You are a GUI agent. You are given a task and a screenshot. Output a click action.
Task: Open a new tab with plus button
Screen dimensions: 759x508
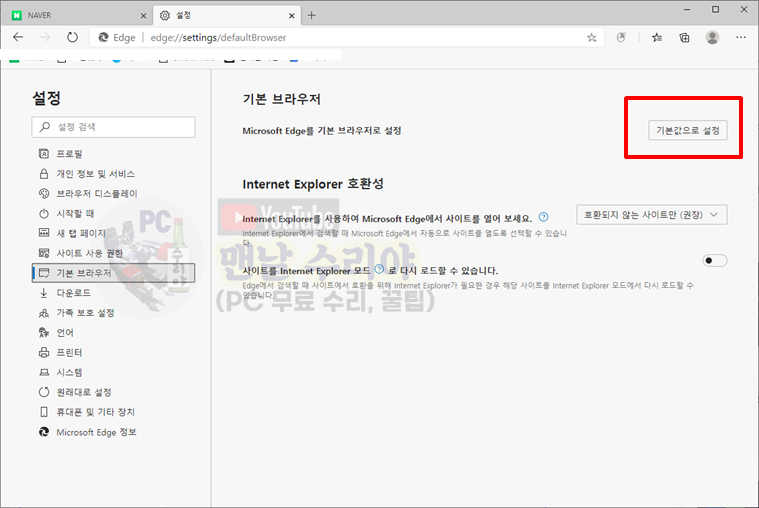311,15
